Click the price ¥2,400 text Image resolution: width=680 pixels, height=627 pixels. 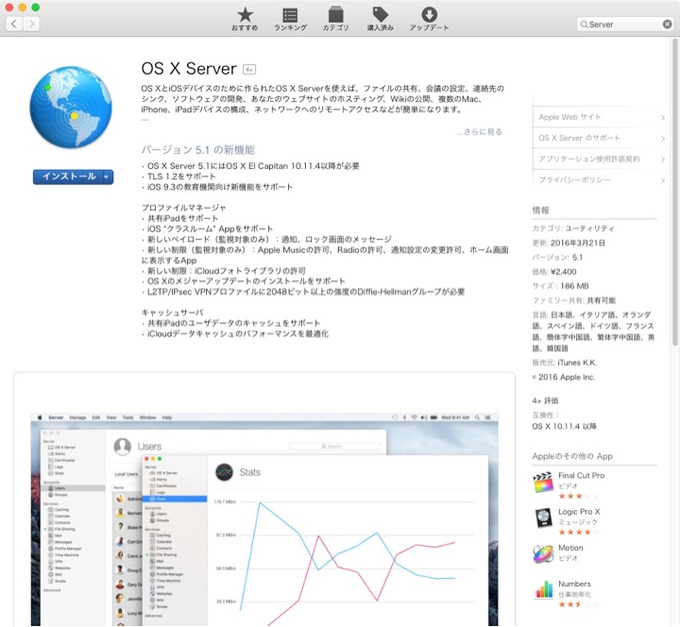click(563, 272)
